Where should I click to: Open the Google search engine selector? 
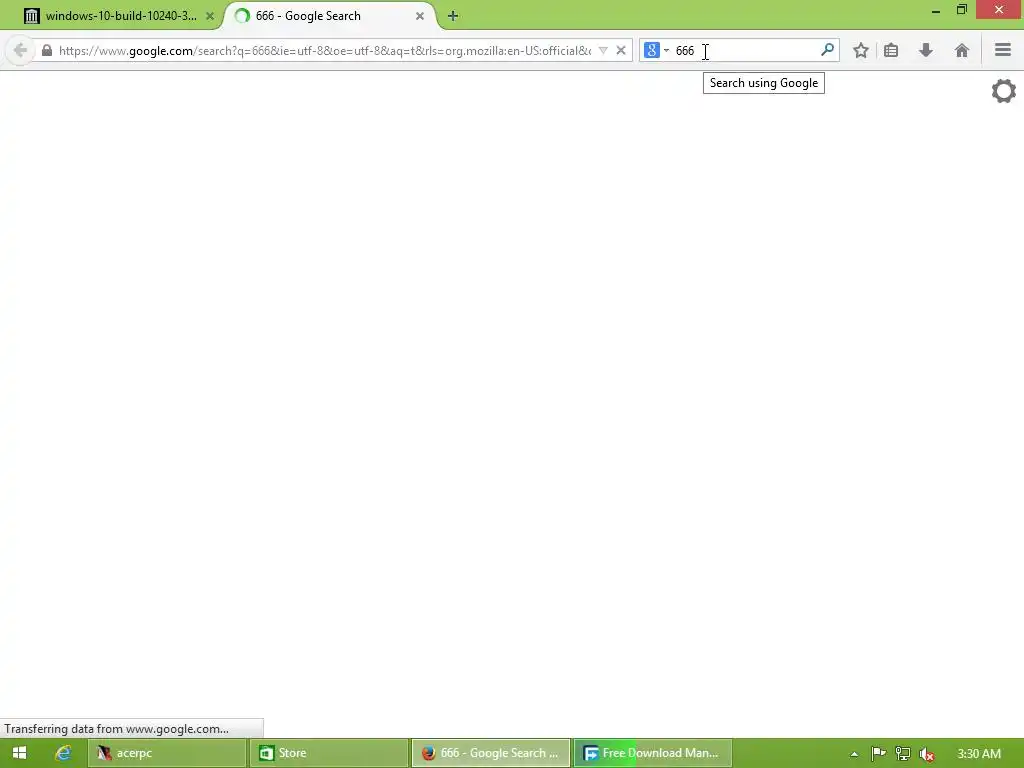point(656,50)
